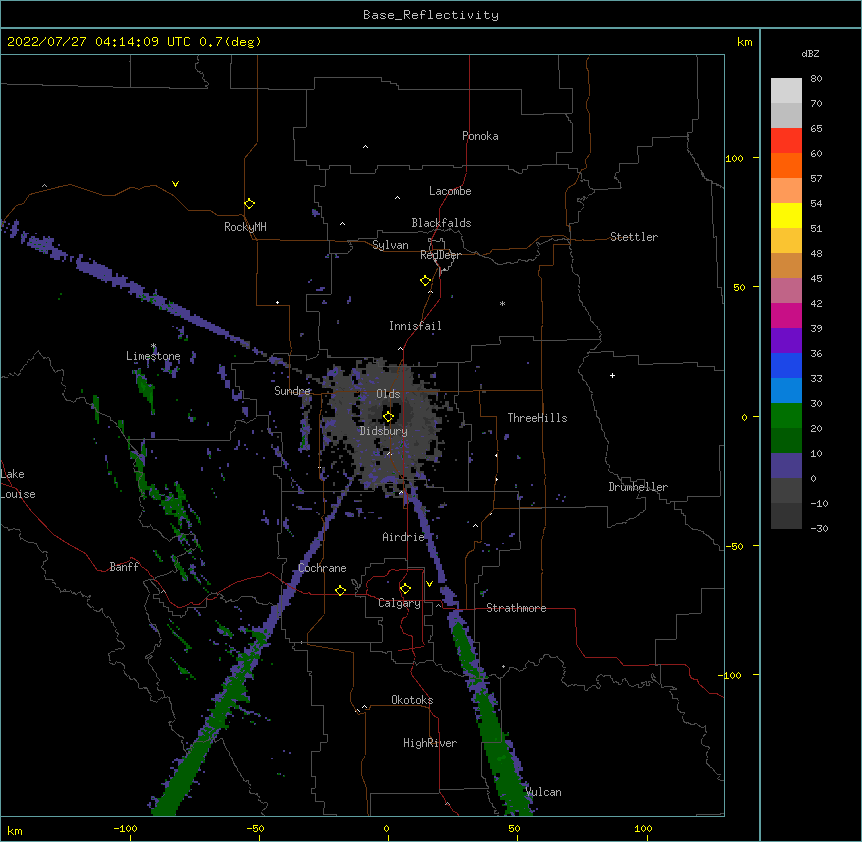Click the white asterisk marker above Limestone
The width and height of the screenshot is (862, 842).
pyautogui.click(x=153, y=346)
